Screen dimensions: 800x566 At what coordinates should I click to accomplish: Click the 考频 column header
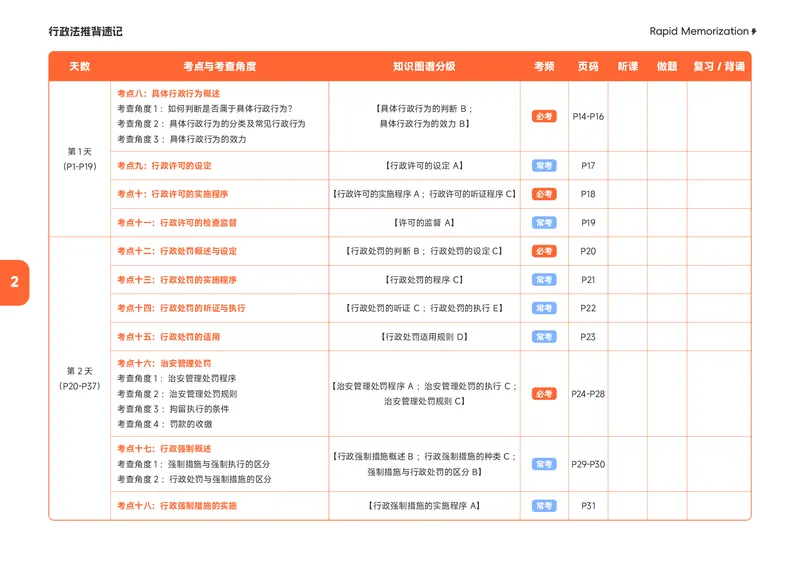point(544,66)
